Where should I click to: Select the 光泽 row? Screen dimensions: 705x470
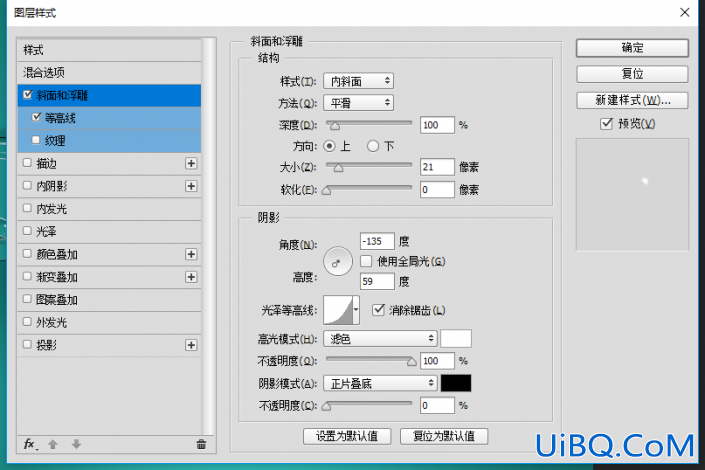tap(109, 232)
